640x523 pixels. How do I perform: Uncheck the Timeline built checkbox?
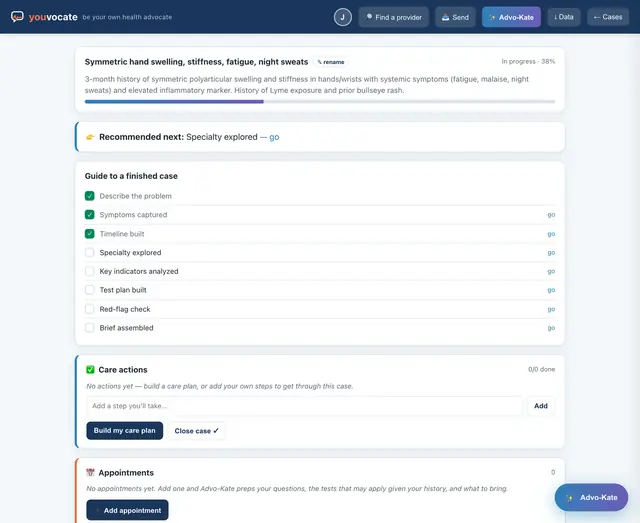89,234
